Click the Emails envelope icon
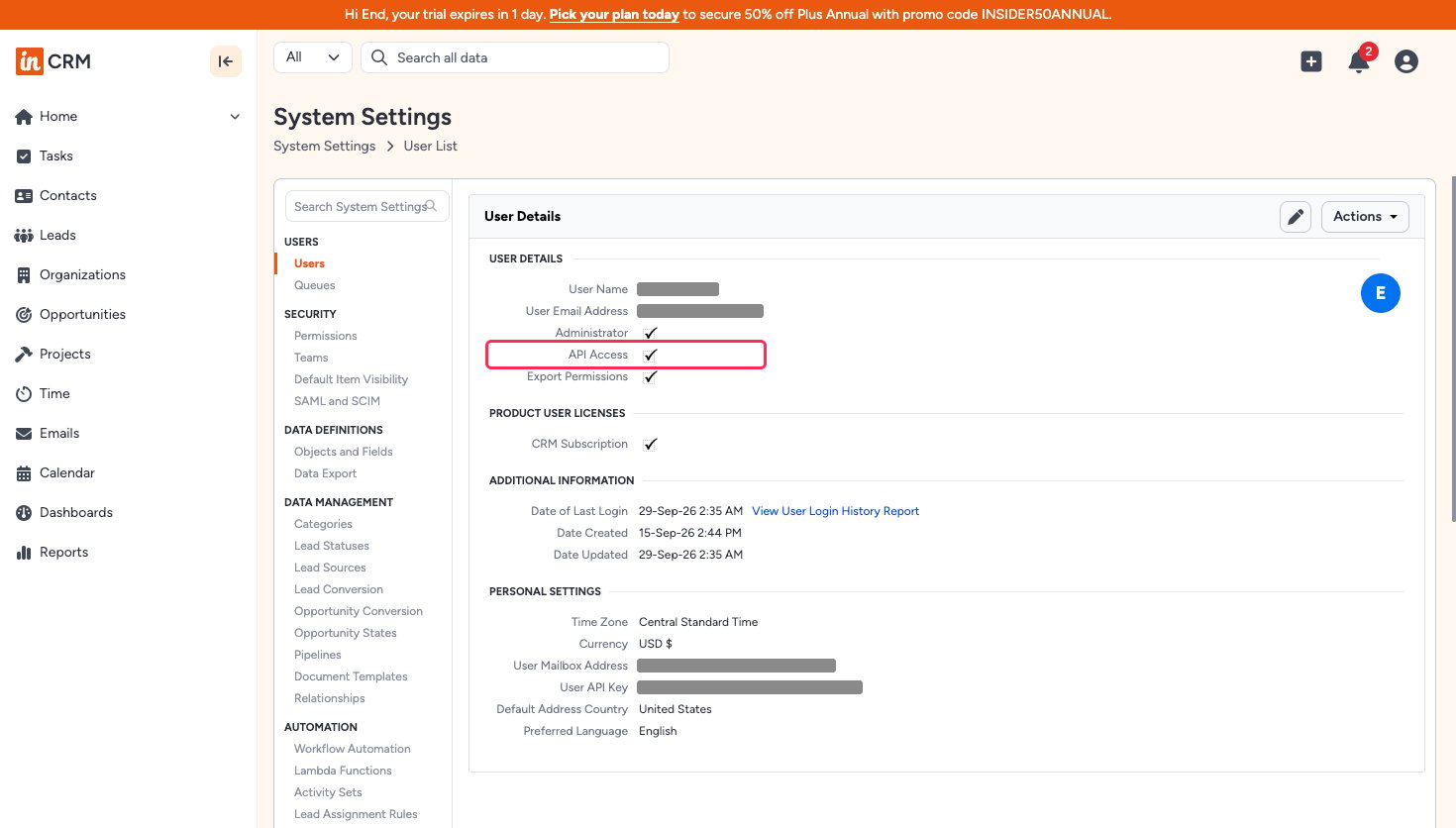Viewport: 1456px width, 828px height. [24, 434]
